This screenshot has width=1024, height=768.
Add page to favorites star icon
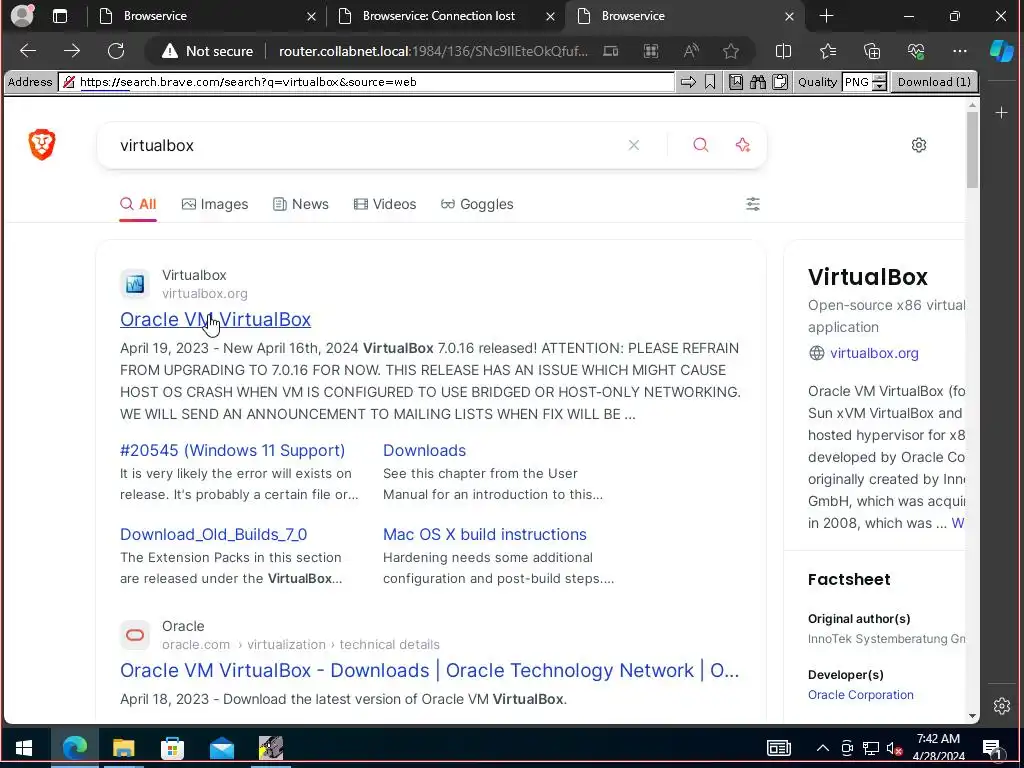coord(731,51)
